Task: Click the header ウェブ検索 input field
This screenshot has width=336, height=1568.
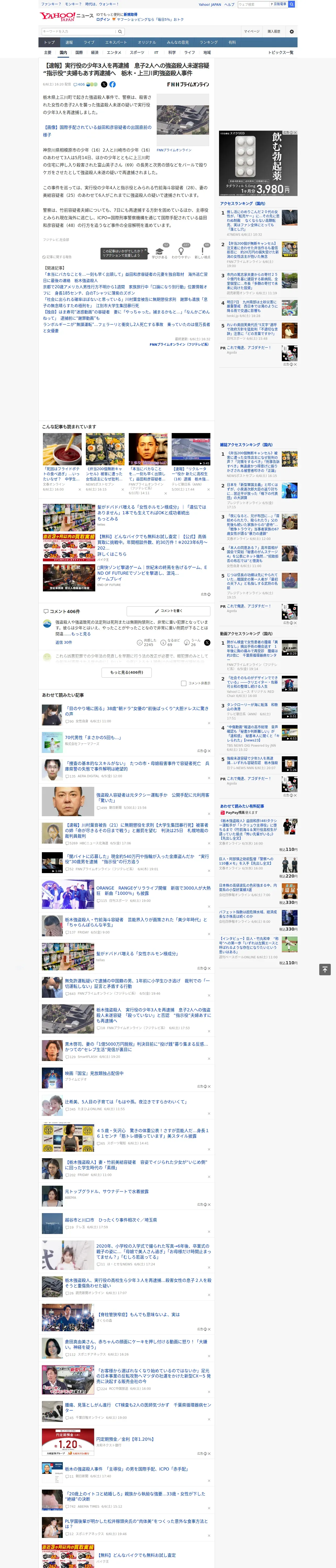Action: (254, 4)
